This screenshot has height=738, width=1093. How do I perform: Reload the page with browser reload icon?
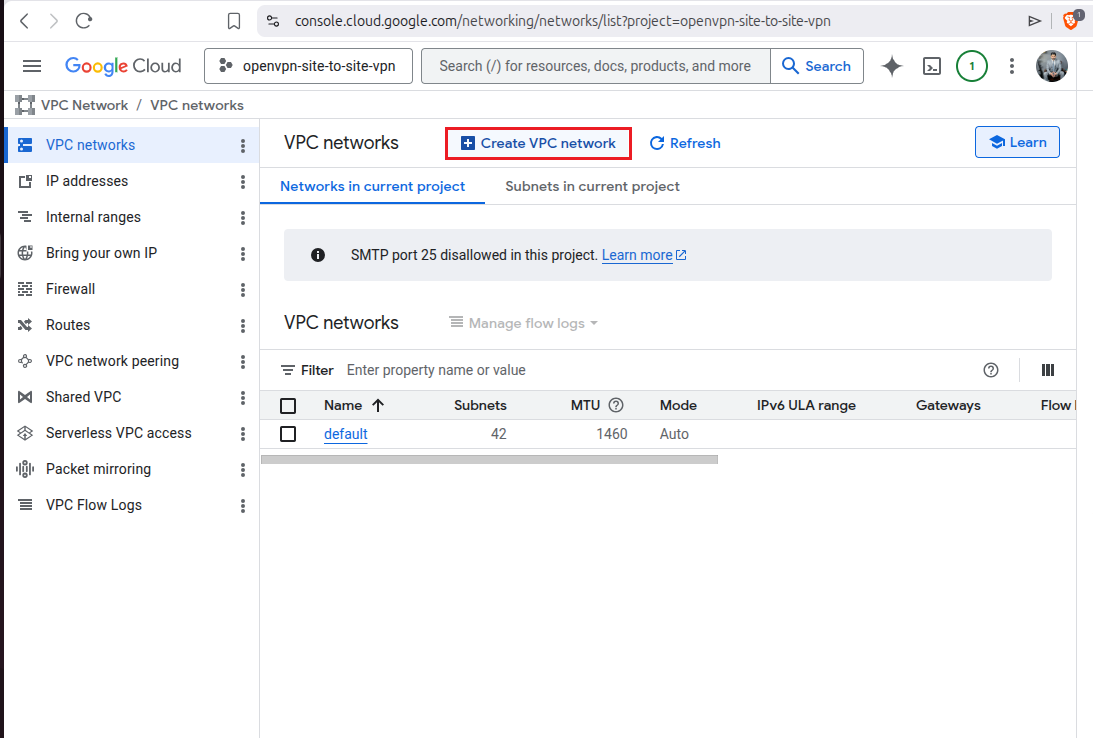click(x=84, y=21)
